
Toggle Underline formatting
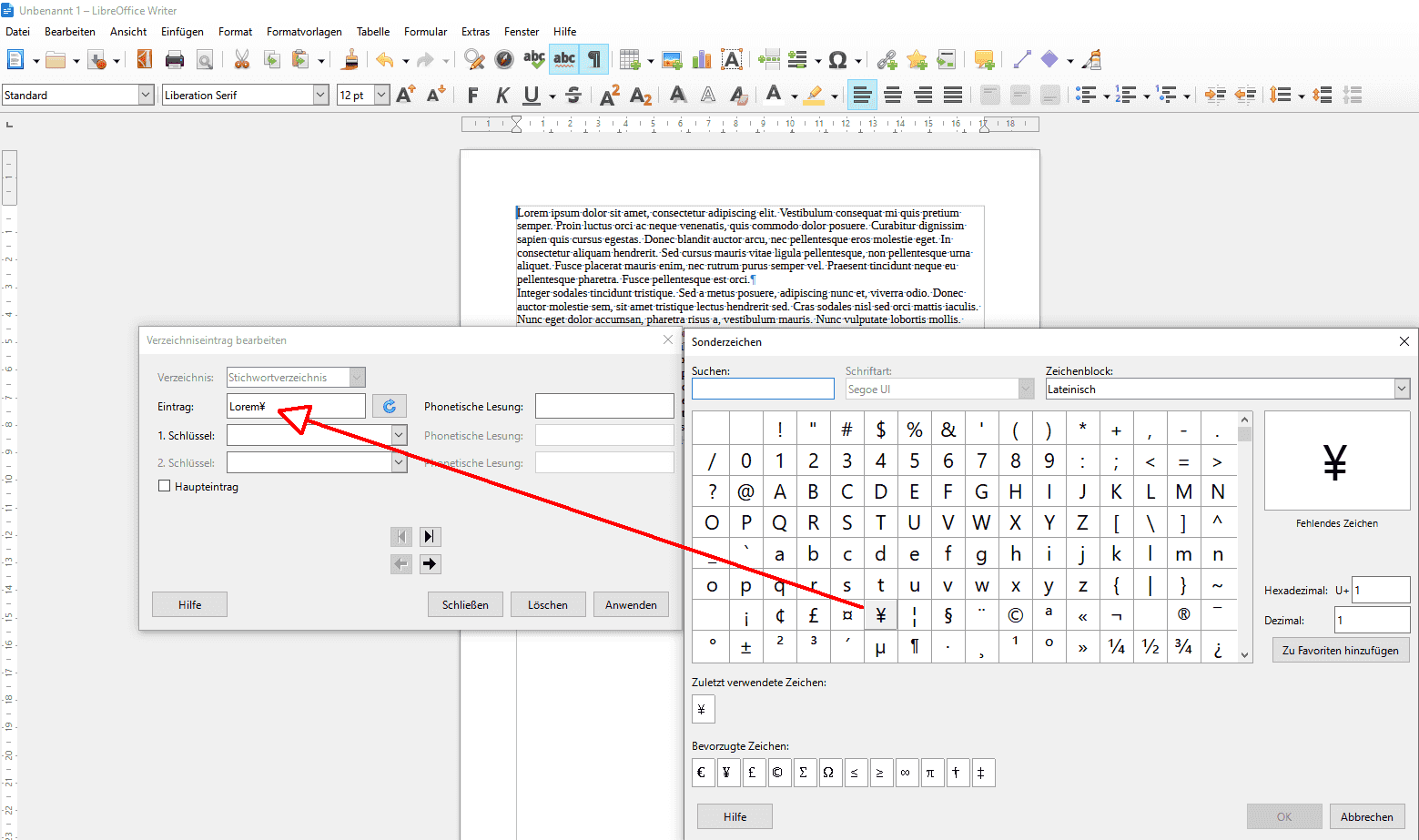click(x=532, y=95)
